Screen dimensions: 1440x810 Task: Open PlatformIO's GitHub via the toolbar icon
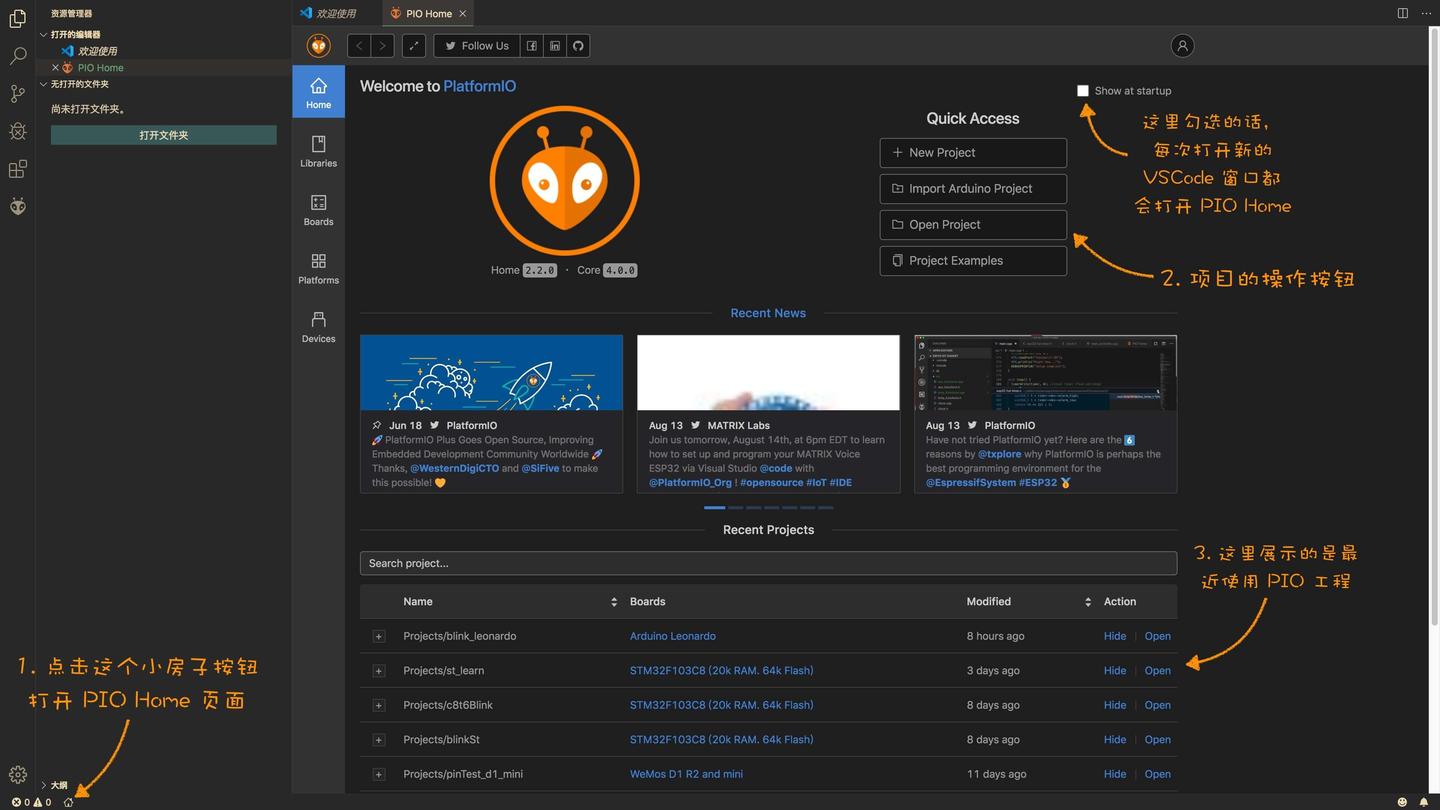point(578,45)
